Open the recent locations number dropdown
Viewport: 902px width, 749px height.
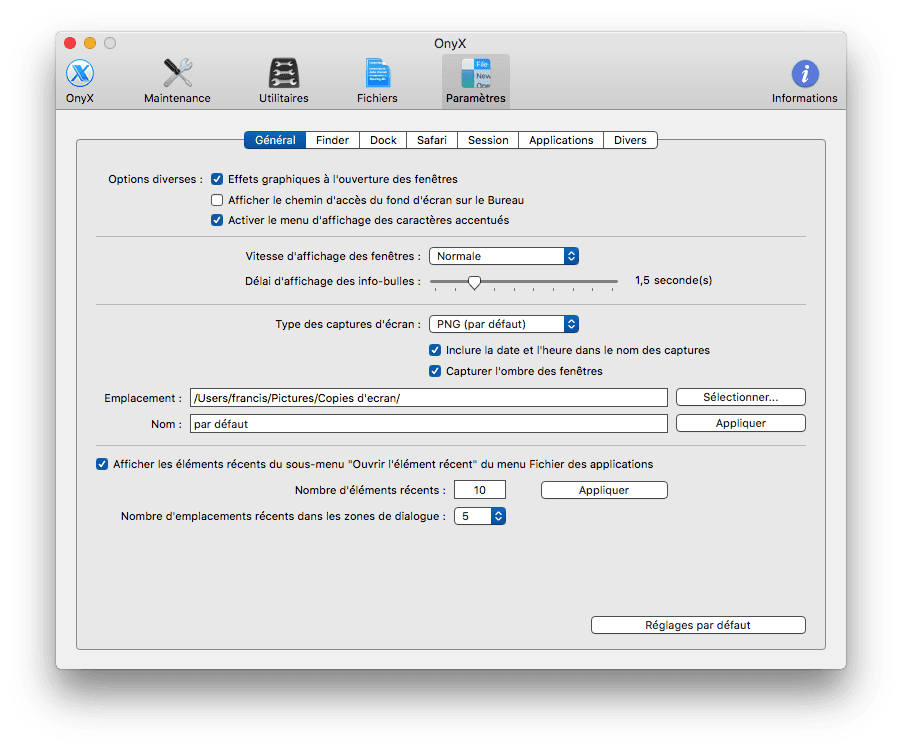click(480, 516)
